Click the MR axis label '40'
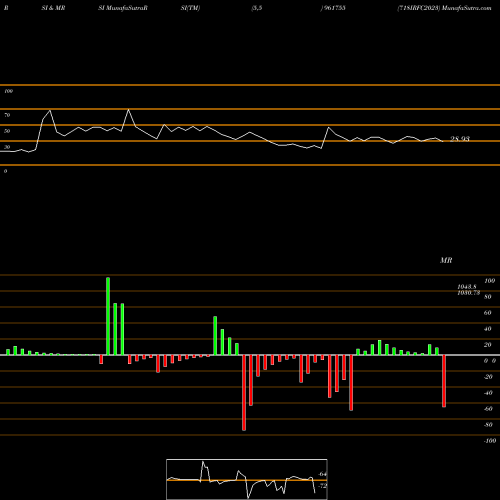 488,329
